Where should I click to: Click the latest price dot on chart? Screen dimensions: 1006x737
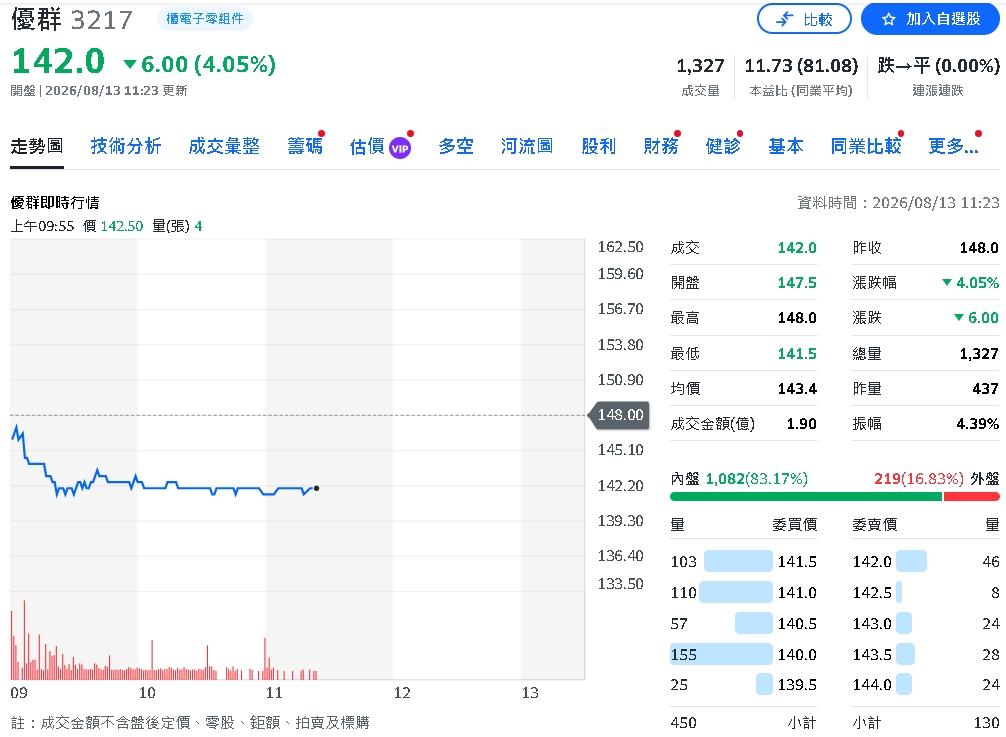point(316,488)
